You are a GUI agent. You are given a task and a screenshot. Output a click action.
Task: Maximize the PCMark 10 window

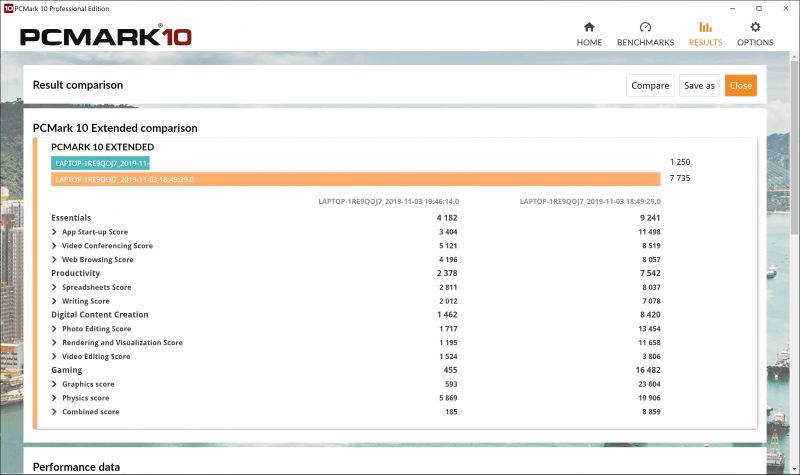click(x=759, y=8)
